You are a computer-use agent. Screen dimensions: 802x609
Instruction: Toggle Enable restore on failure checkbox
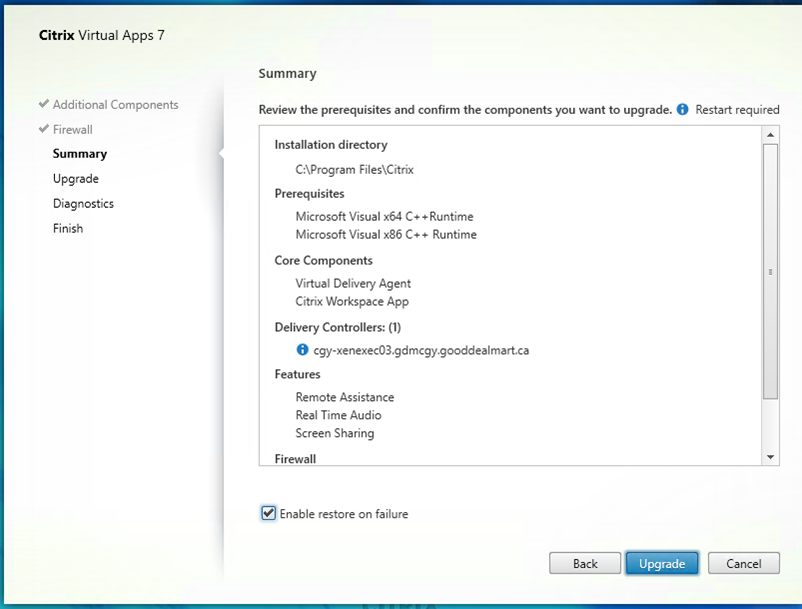coord(269,513)
